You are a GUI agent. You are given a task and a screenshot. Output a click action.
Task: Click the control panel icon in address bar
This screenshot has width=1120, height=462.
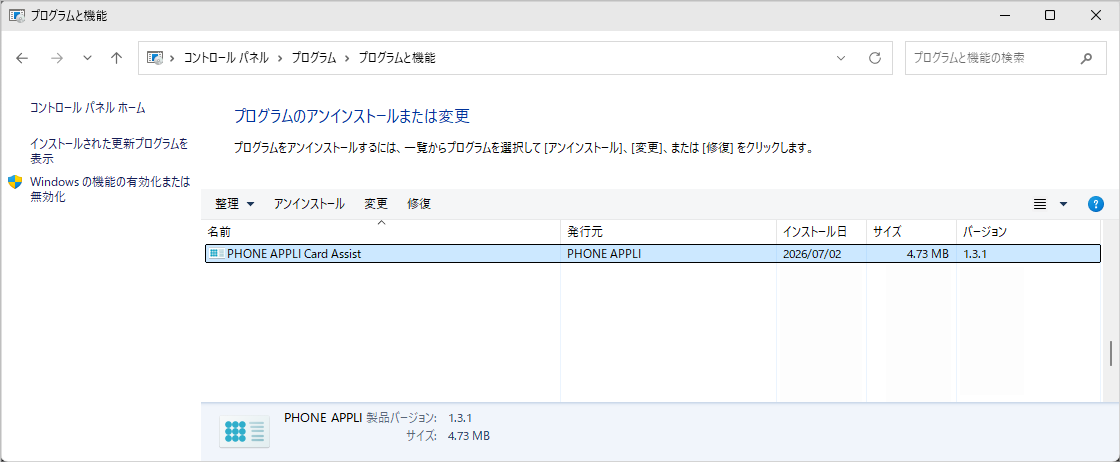tap(154, 59)
